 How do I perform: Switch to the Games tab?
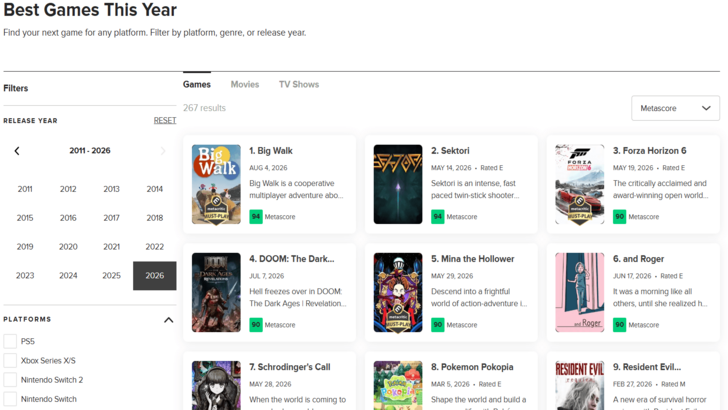pyautogui.click(x=197, y=85)
